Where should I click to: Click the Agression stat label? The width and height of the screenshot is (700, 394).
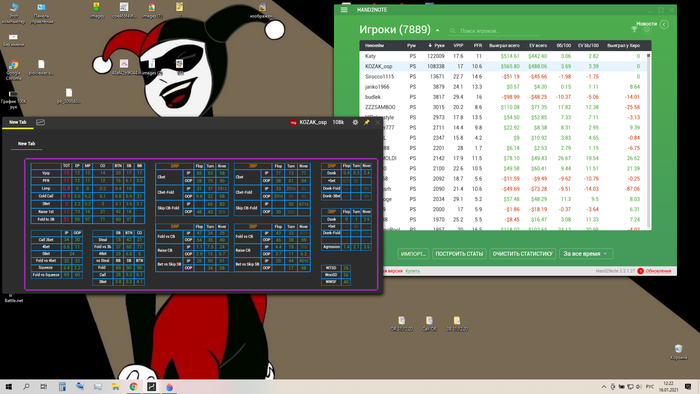click(331, 247)
